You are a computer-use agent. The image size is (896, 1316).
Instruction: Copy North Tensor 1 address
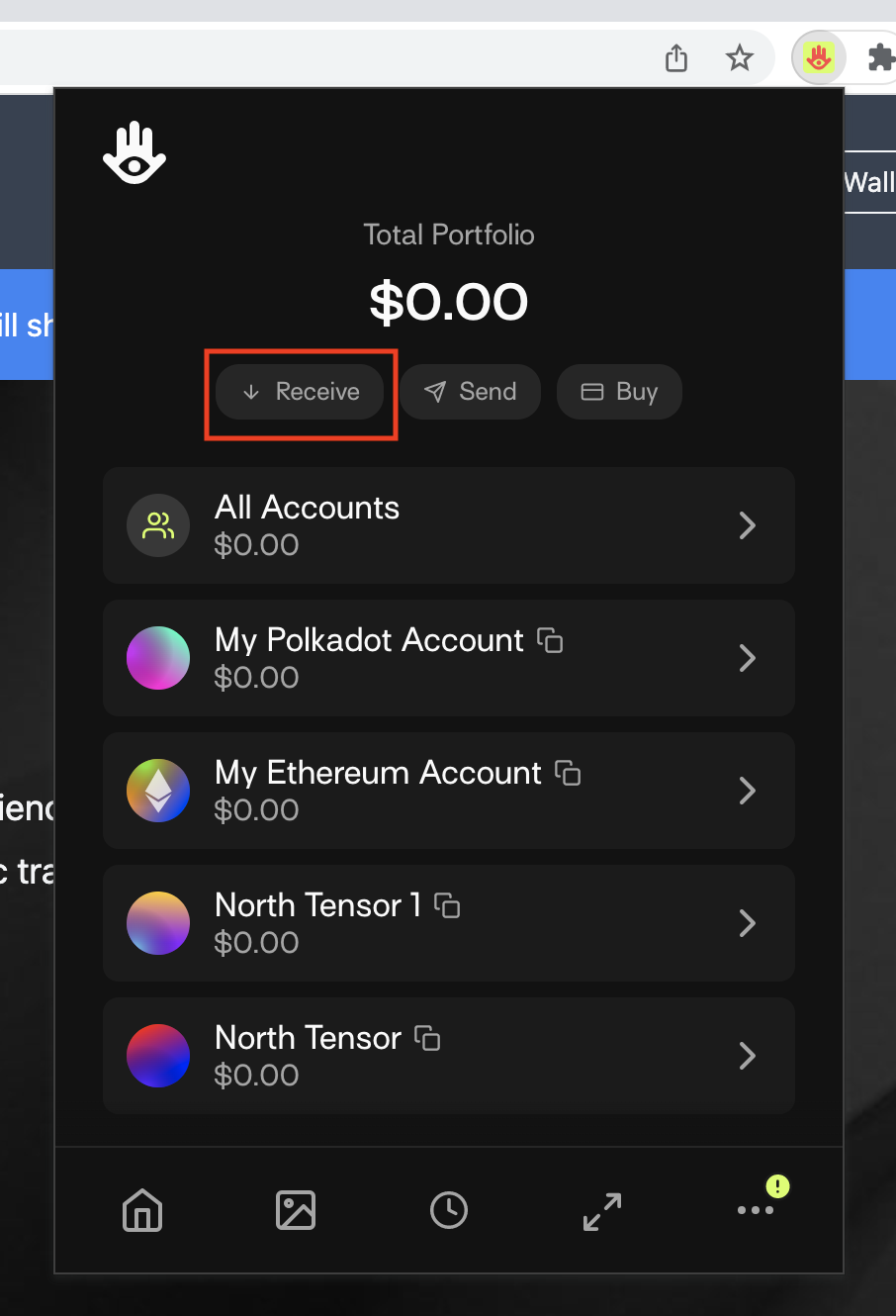pos(447,905)
